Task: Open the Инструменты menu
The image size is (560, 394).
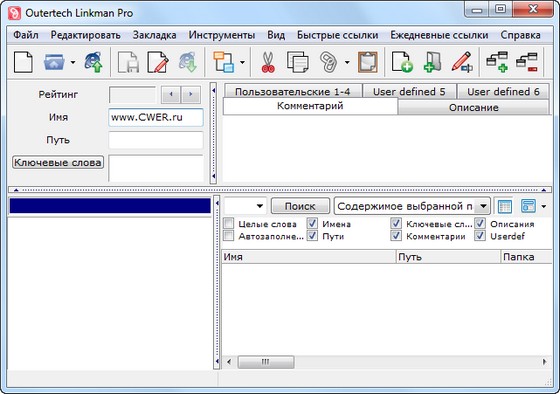Action: (222, 35)
